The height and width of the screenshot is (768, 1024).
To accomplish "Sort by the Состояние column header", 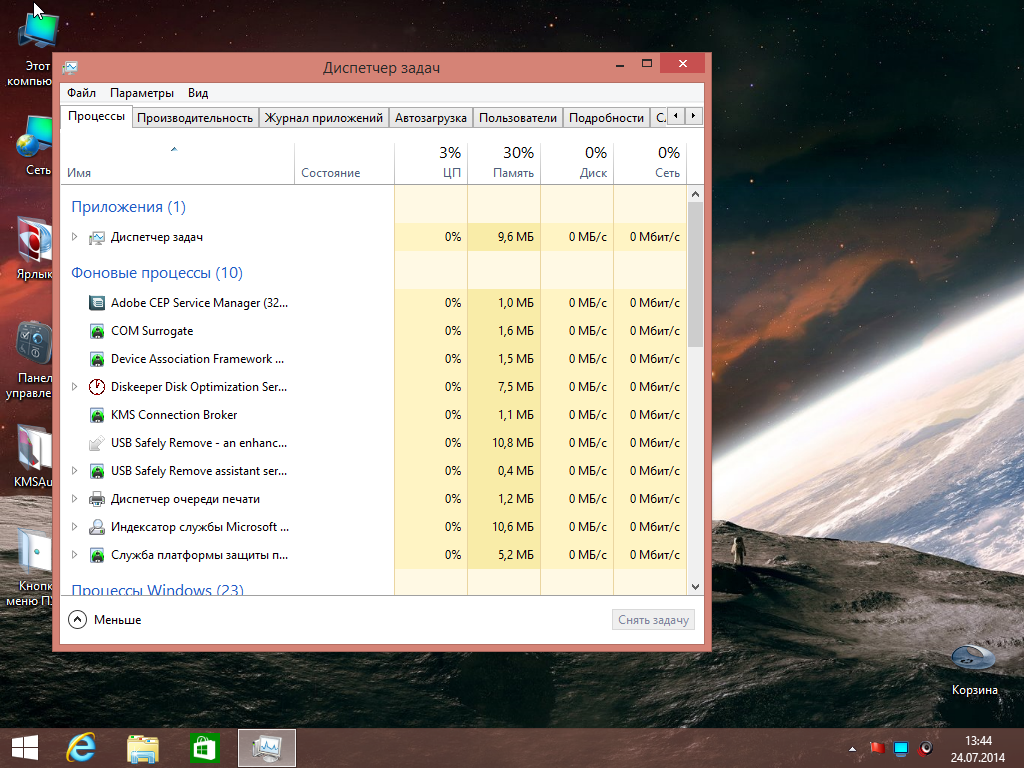I will pos(344,163).
